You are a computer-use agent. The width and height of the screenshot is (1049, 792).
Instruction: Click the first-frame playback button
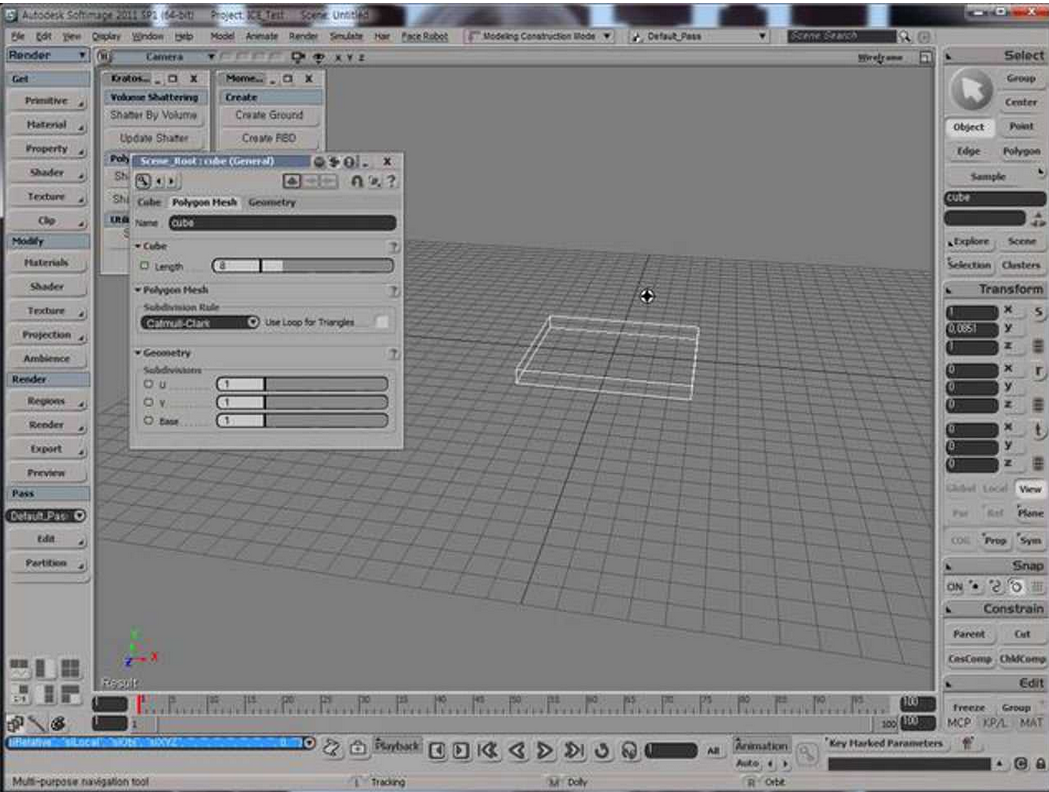coord(488,751)
